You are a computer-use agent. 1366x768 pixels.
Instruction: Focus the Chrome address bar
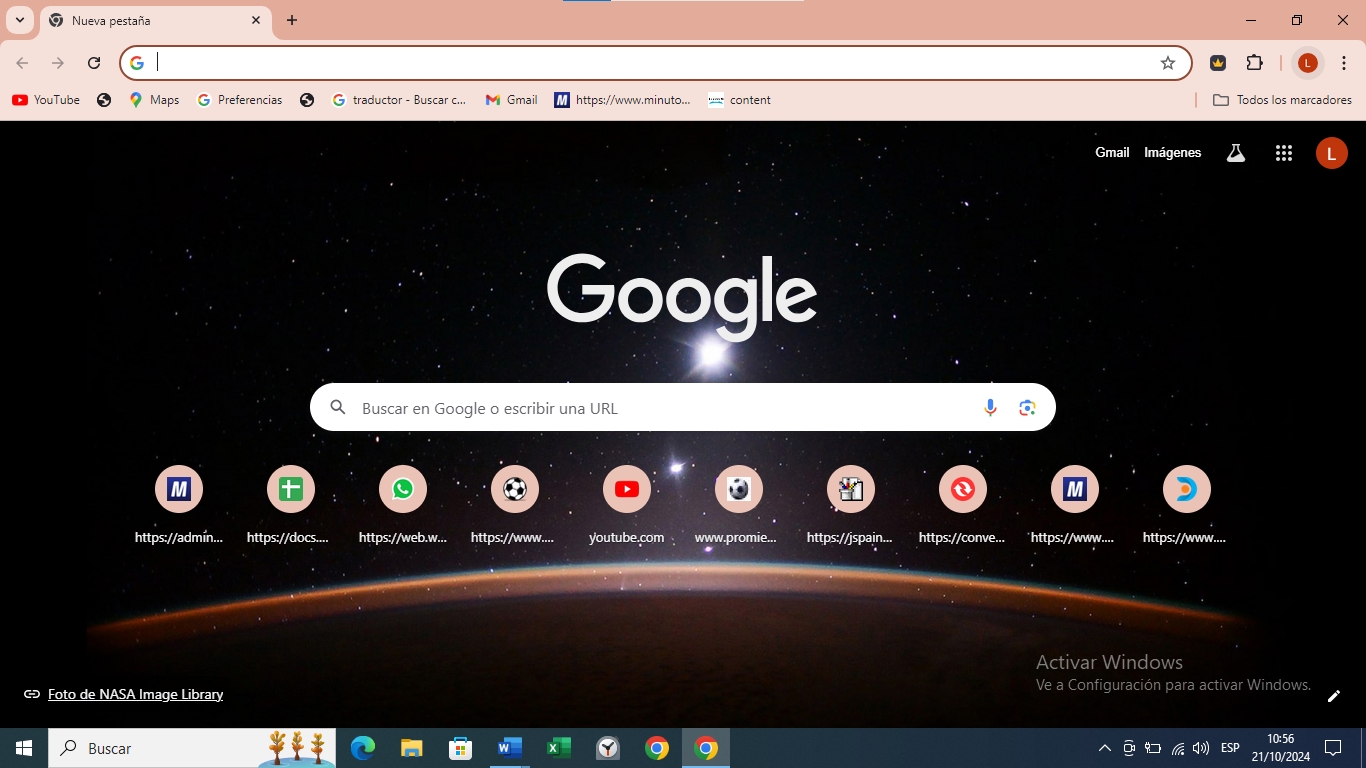(655, 63)
